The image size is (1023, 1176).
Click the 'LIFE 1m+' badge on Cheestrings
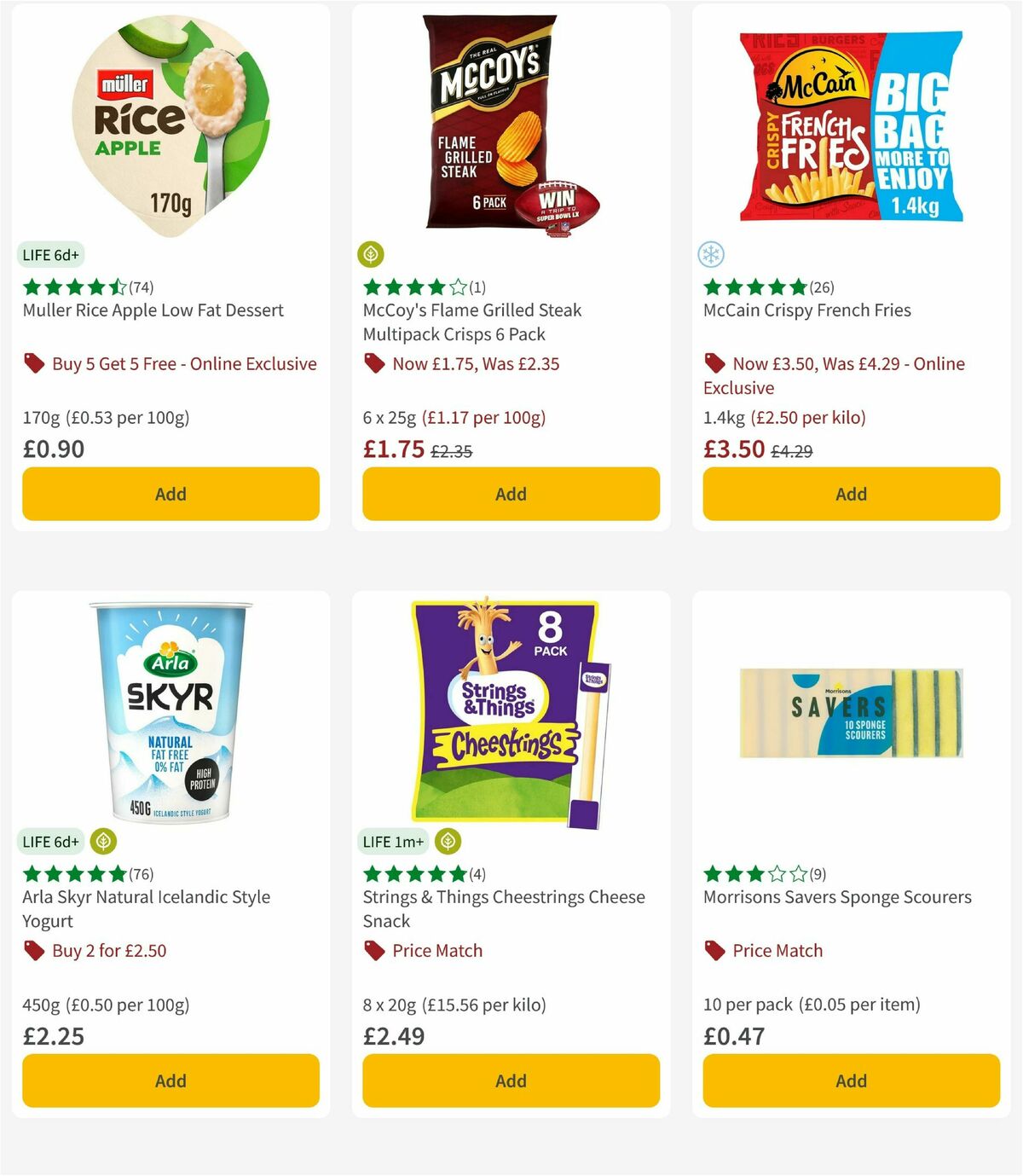pos(394,842)
